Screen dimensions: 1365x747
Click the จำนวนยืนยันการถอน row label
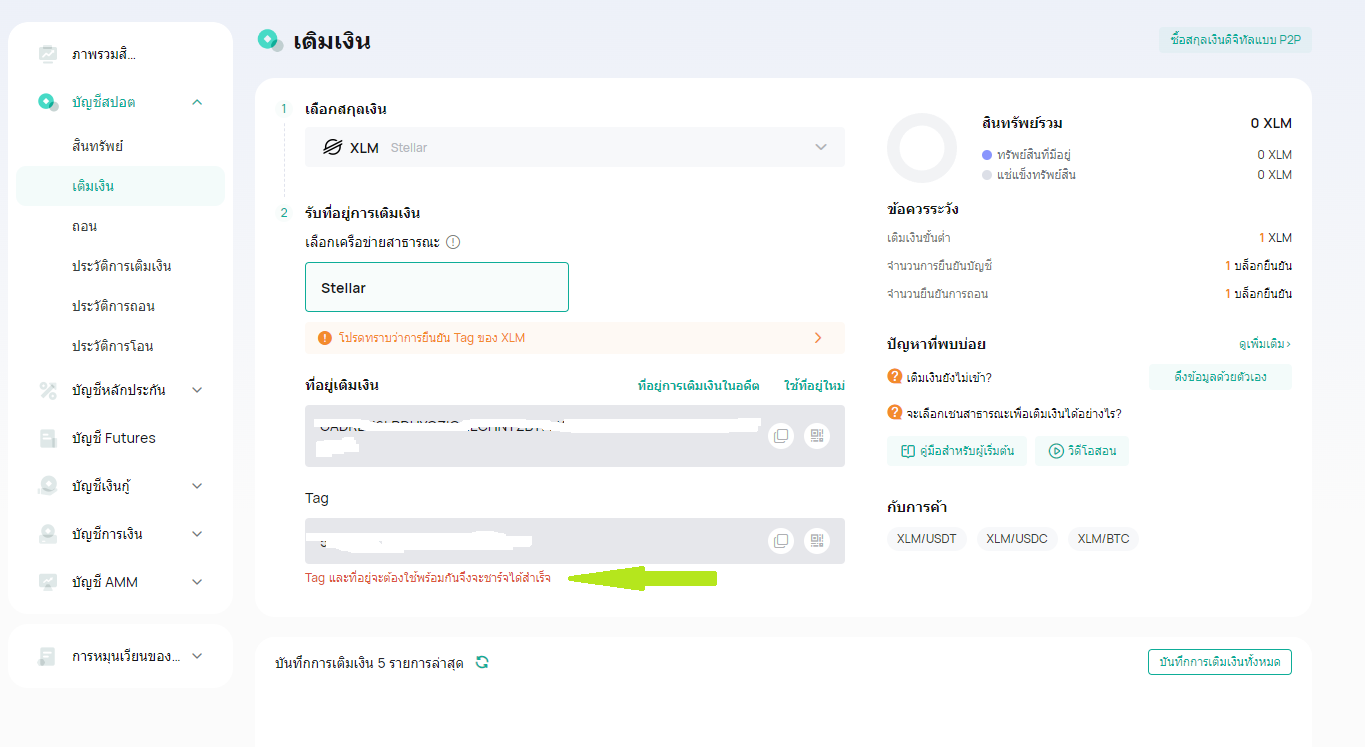937,294
